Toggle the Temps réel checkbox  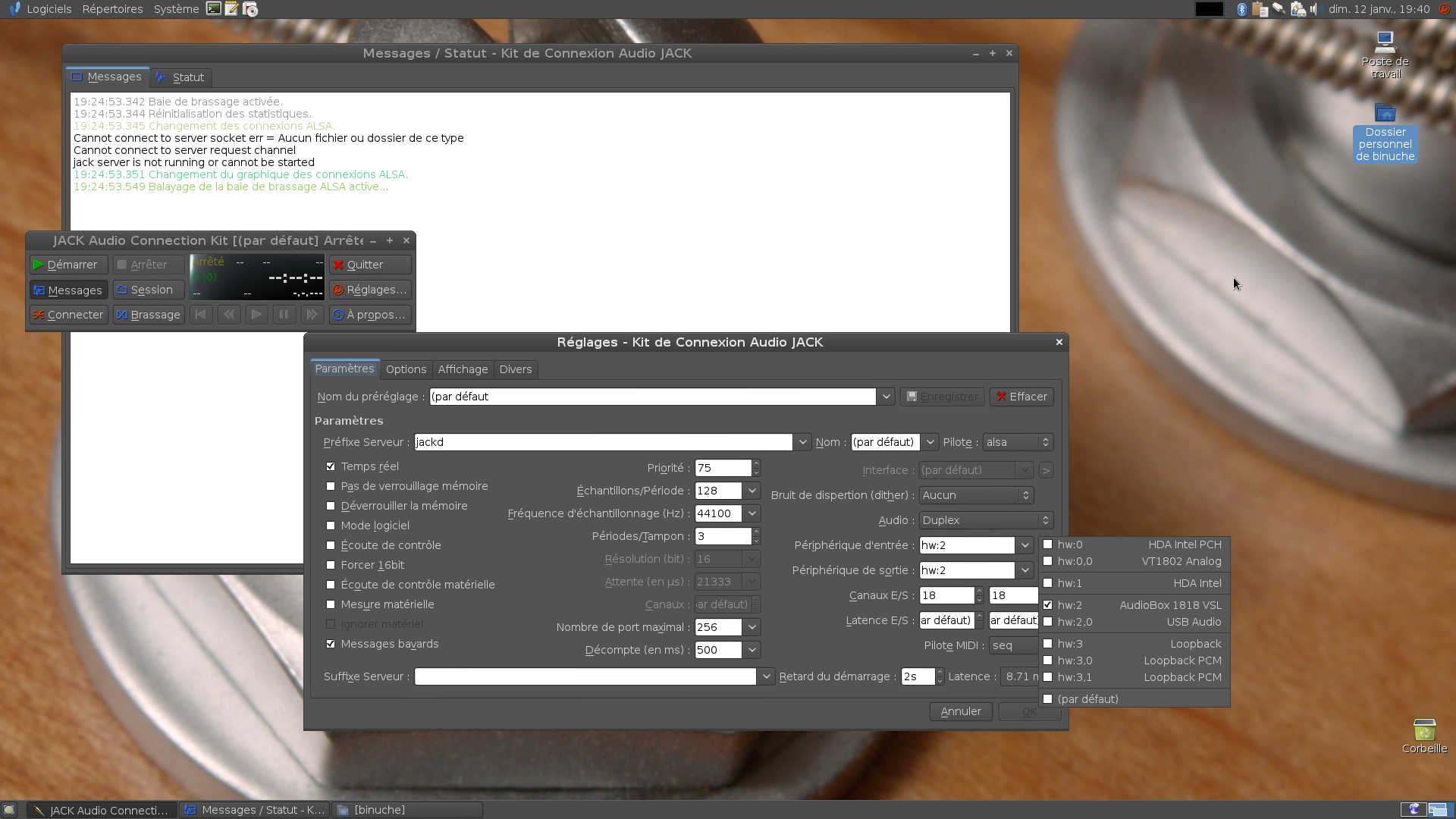[331, 466]
